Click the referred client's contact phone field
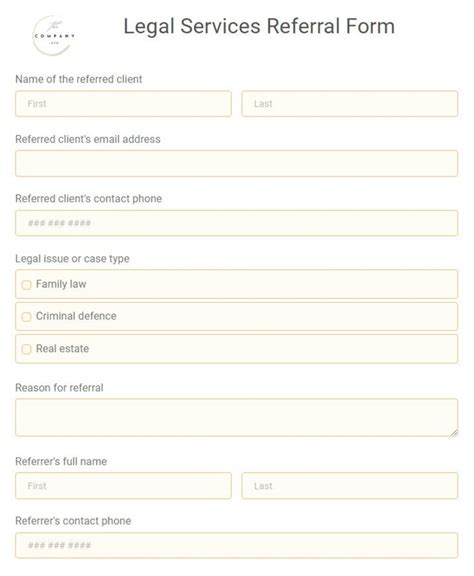The image size is (474, 576). 237,223
